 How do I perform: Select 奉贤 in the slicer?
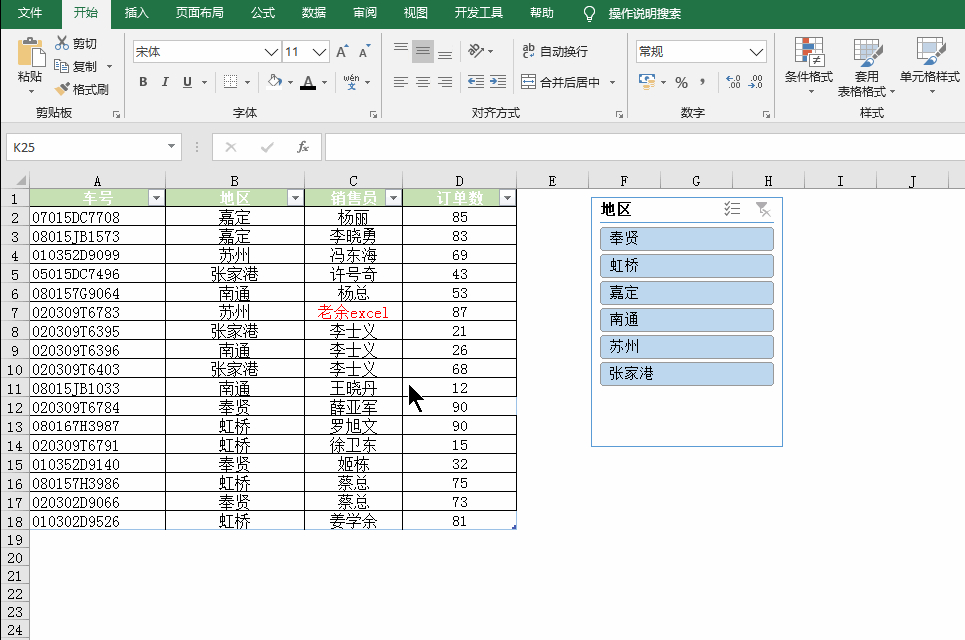coord(686,239)
